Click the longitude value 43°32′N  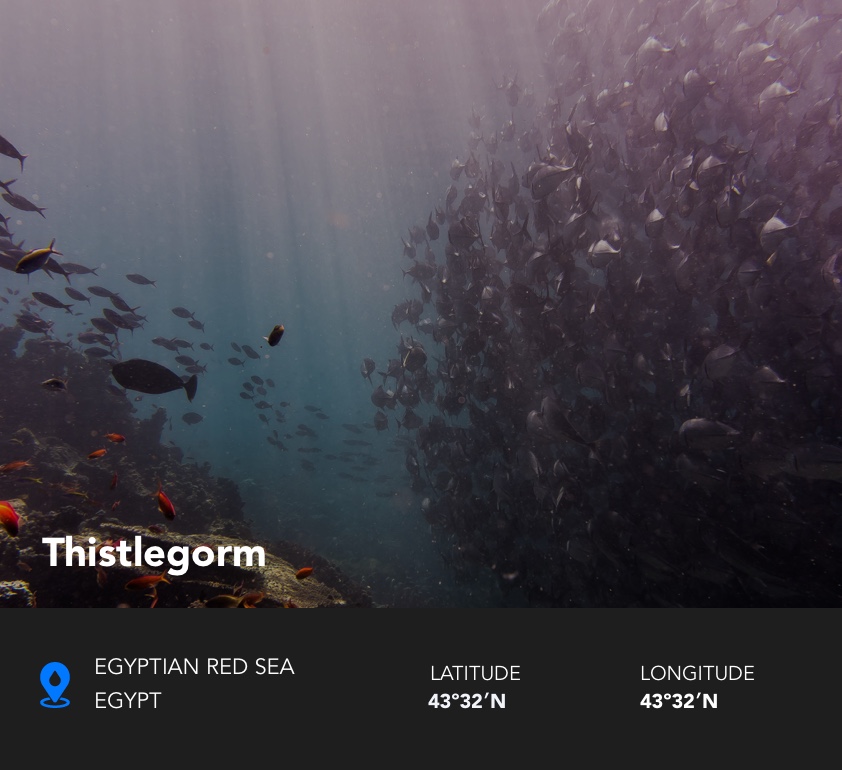click(x=679, y=701)
